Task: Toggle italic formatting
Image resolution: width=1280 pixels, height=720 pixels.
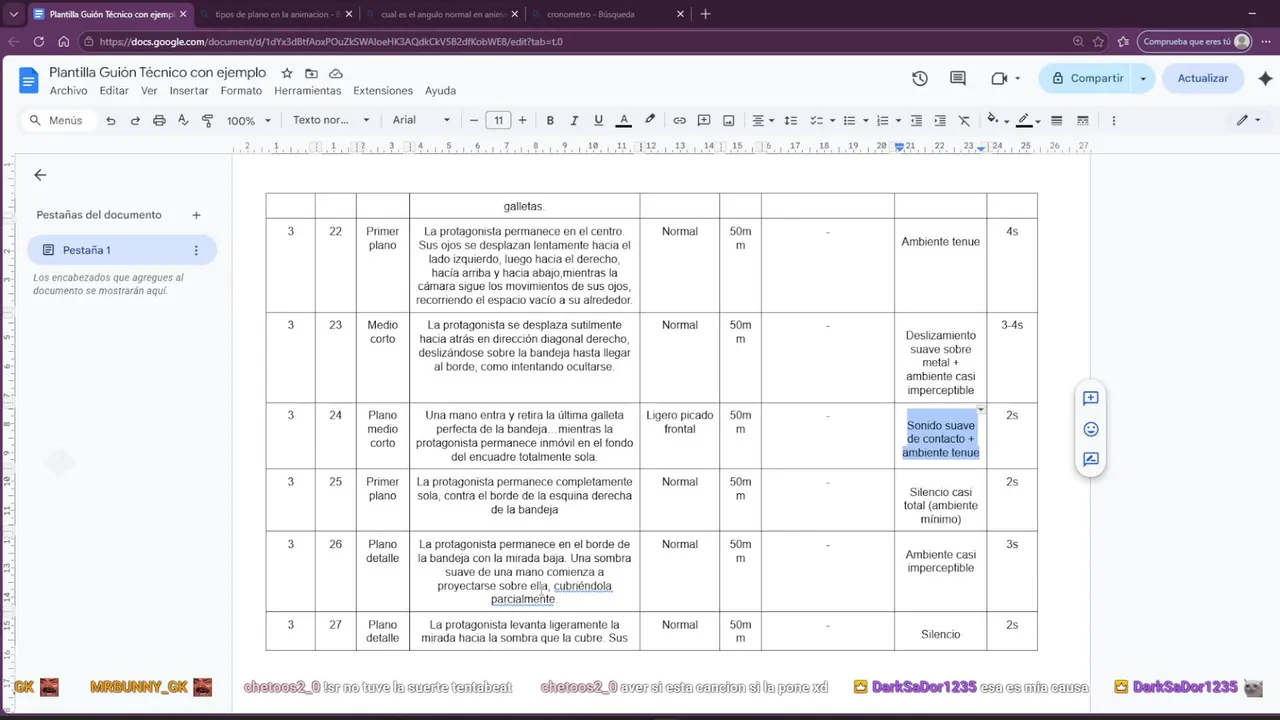Action: click(574, 120)
